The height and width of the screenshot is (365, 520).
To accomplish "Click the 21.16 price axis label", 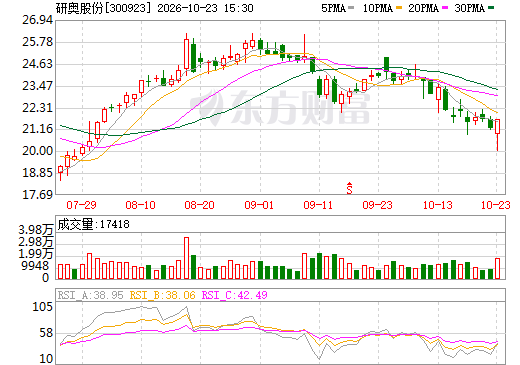I will point(38,129).
